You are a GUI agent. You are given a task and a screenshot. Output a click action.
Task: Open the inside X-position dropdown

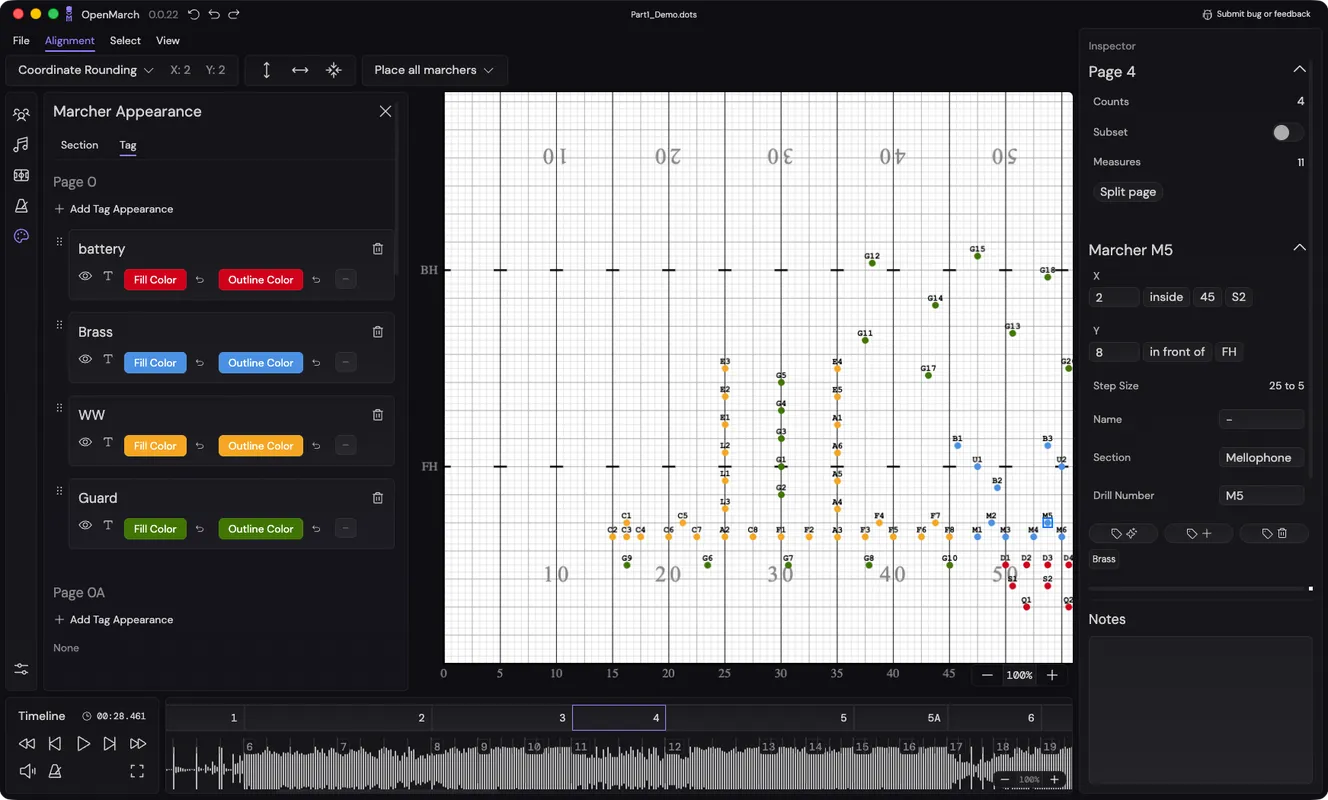pos(1166,297)
